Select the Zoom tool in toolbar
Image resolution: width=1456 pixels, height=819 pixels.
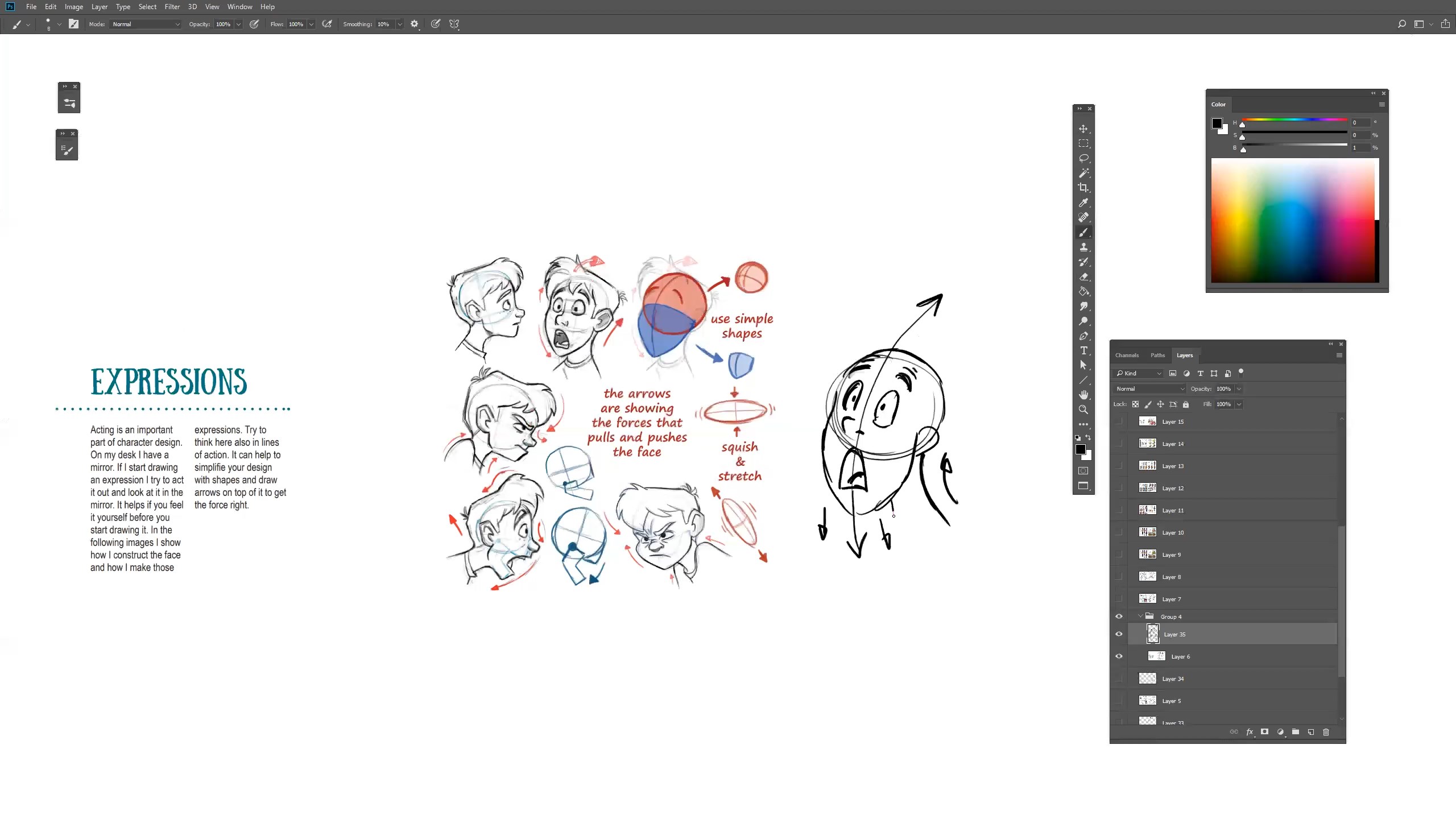point(1083,409)
